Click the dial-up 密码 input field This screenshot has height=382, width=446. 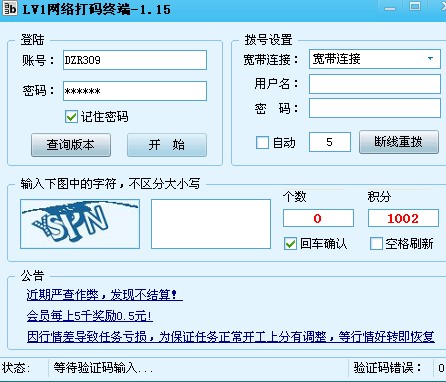pyautogui.click(x=375, y=108)
